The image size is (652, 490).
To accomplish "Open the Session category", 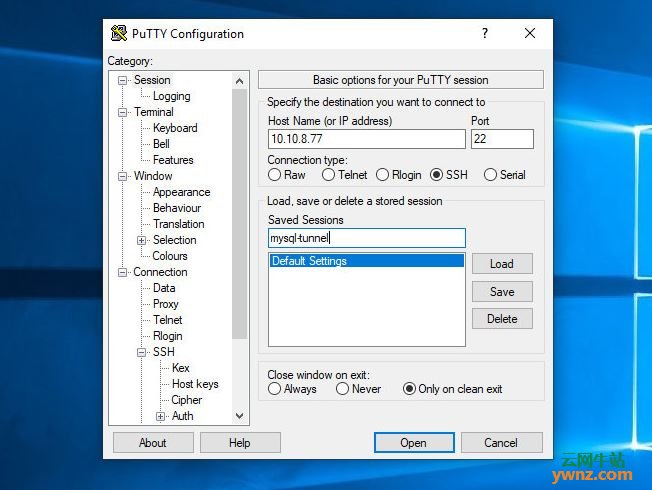I will (152, 80).
